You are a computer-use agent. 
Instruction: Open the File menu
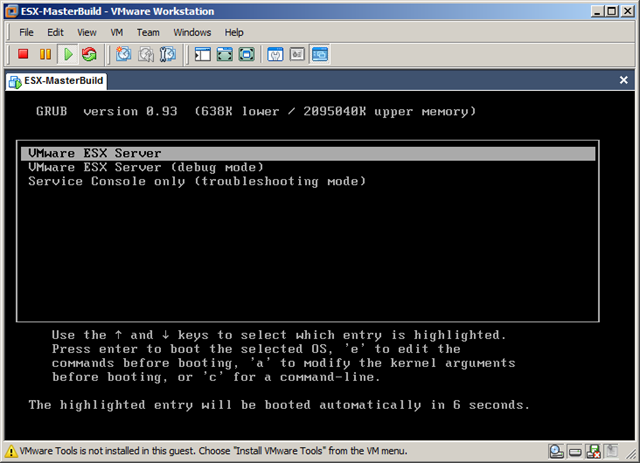click(x=27, y=32)
